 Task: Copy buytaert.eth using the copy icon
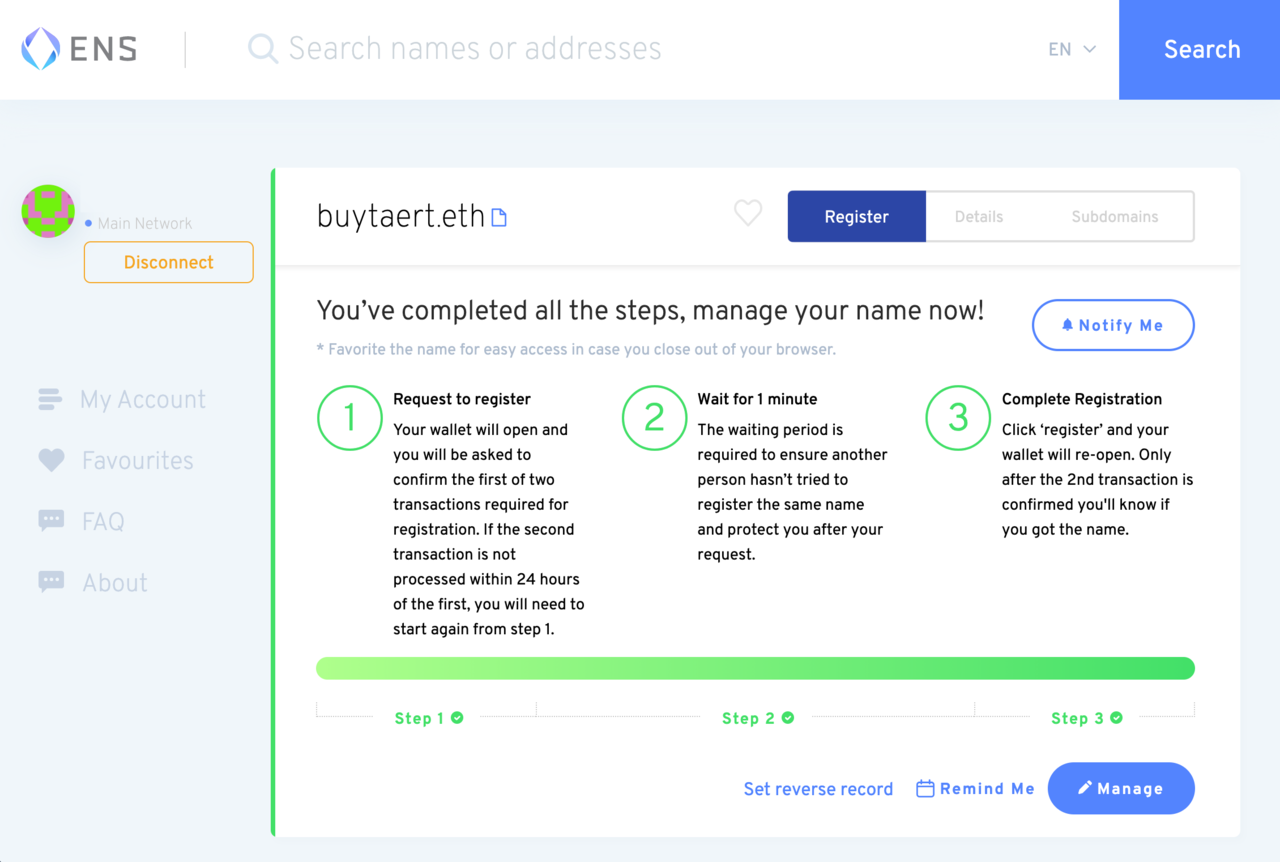coord(499,217)
